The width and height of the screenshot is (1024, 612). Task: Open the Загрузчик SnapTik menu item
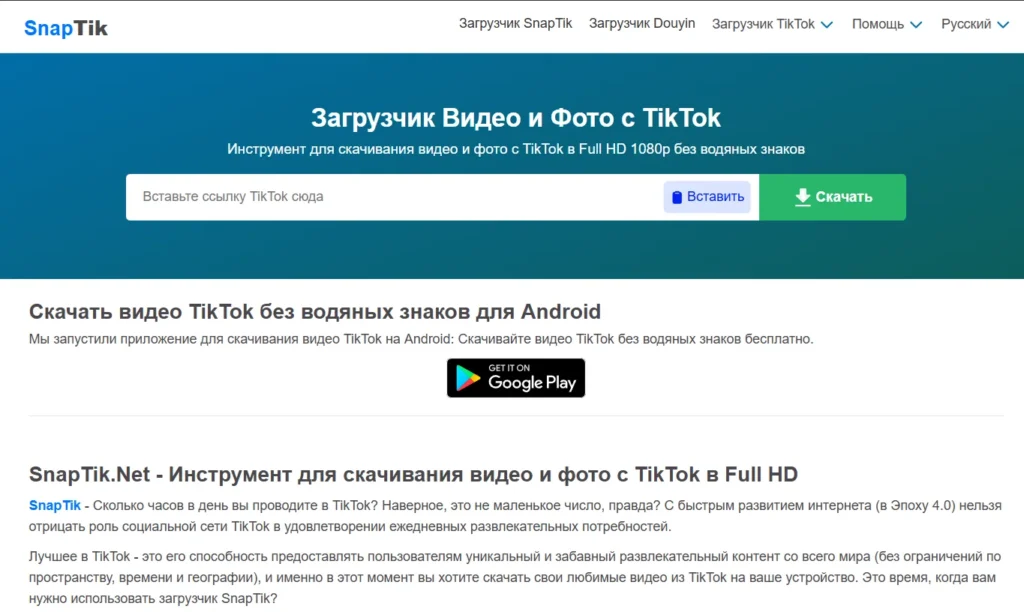click(x=515, y=24)
